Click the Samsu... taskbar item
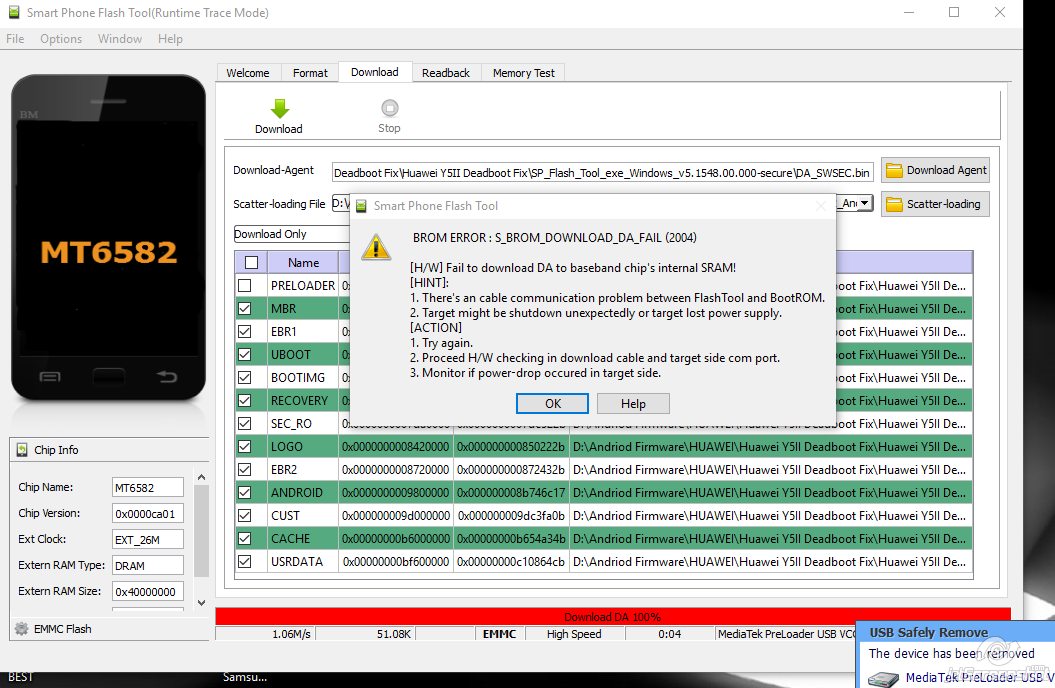1055x688 pixels. pos(245,677)
